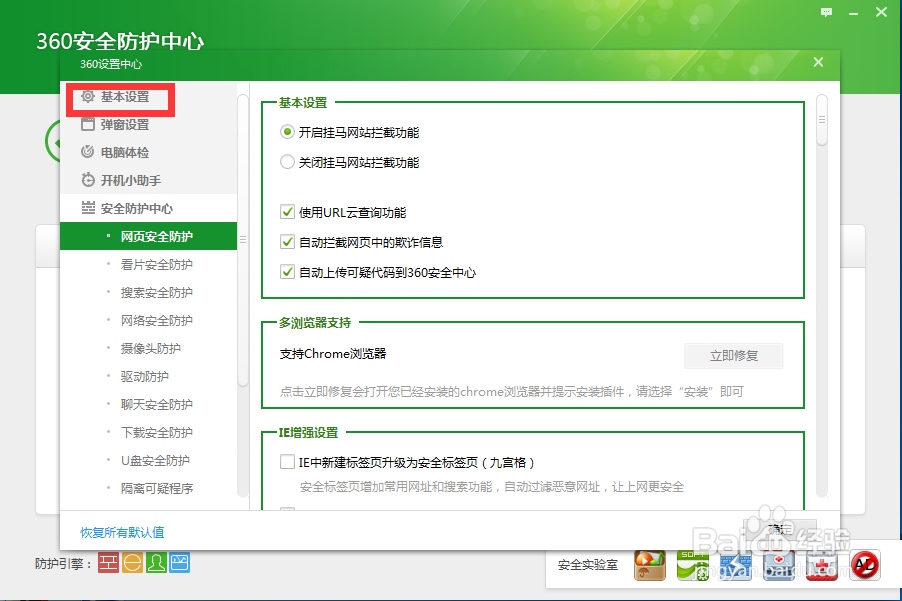Close the 360设置中心 dialog
902x601 pixels.
[818, 62]
